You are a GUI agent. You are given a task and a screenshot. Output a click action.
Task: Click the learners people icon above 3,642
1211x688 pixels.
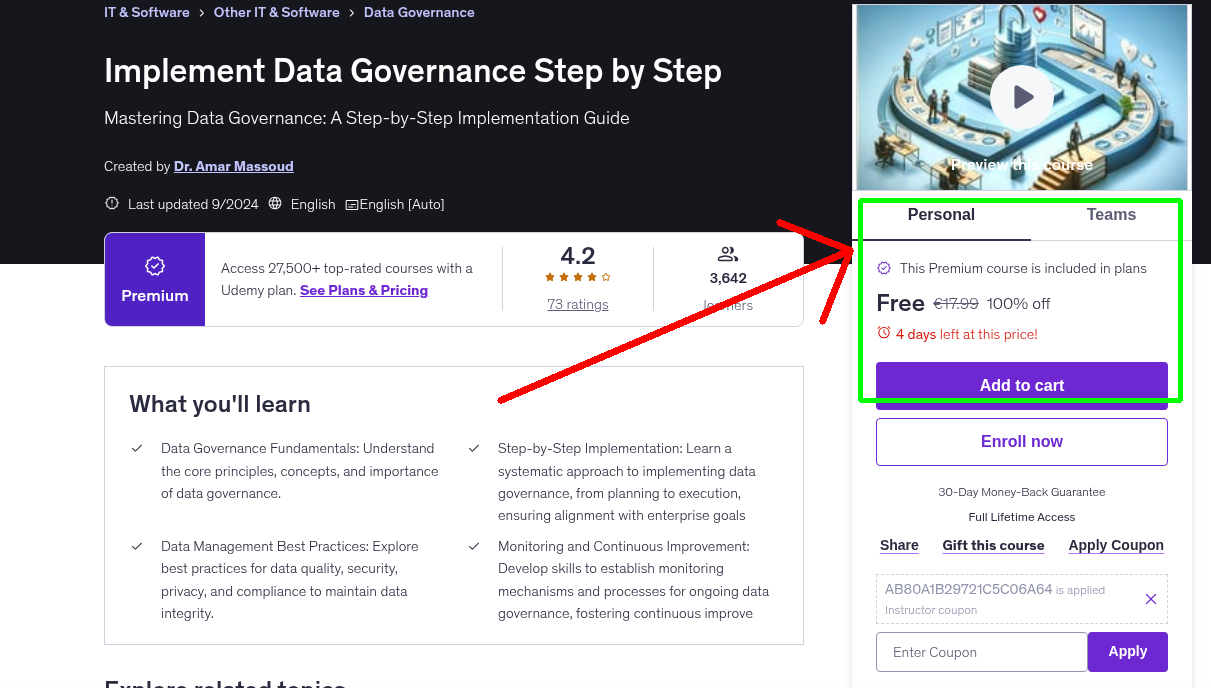tap(728, 253)
